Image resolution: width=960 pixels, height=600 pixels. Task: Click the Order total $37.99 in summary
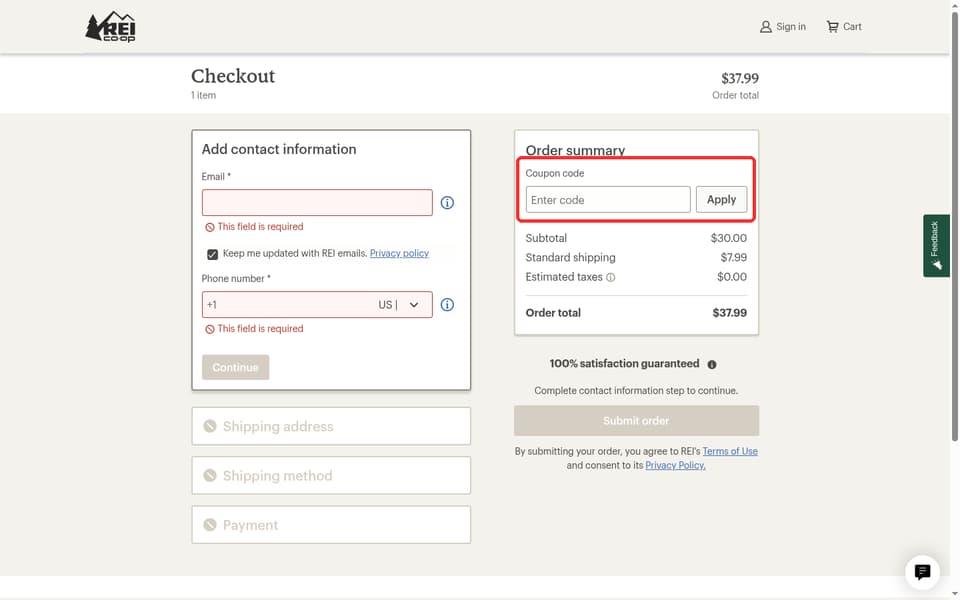click(x=730, y=313)
